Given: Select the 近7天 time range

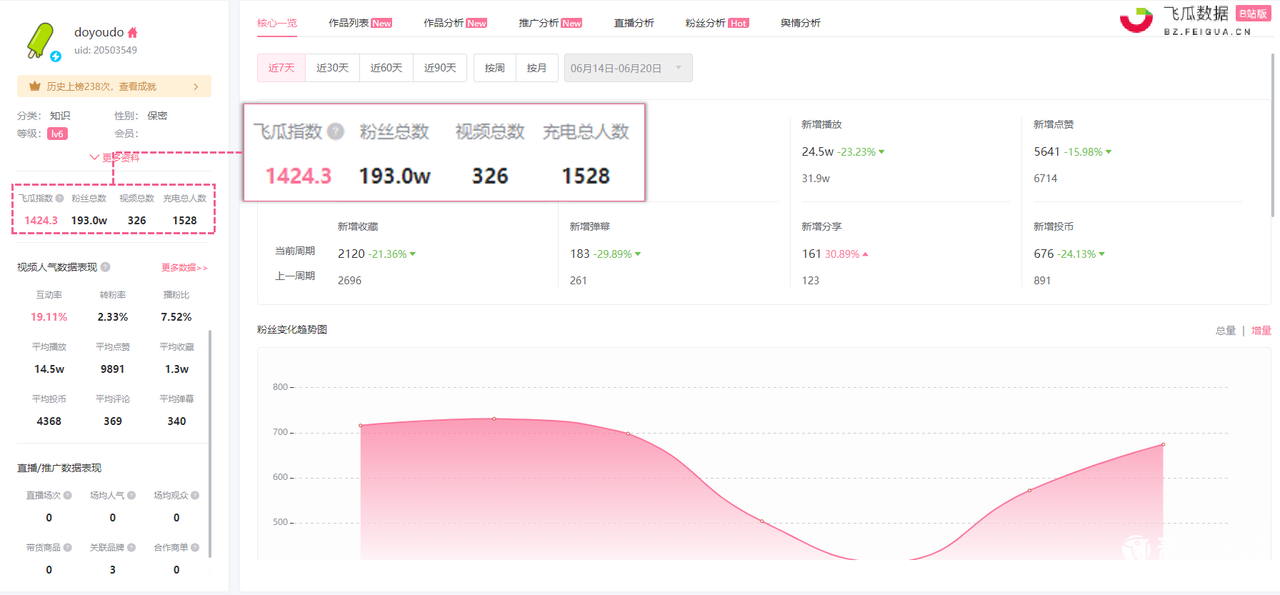Looking at the screenshot, I should (x=281, y=68).
